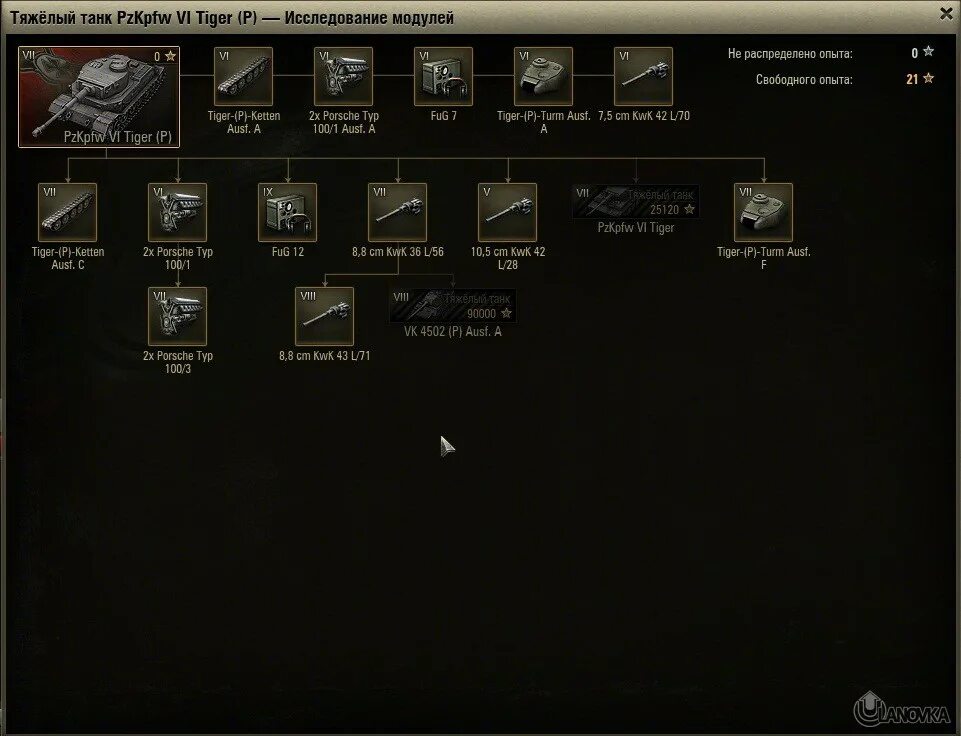
Task: Click the 'FuG 12' label text
Action: tap(287, 252)
